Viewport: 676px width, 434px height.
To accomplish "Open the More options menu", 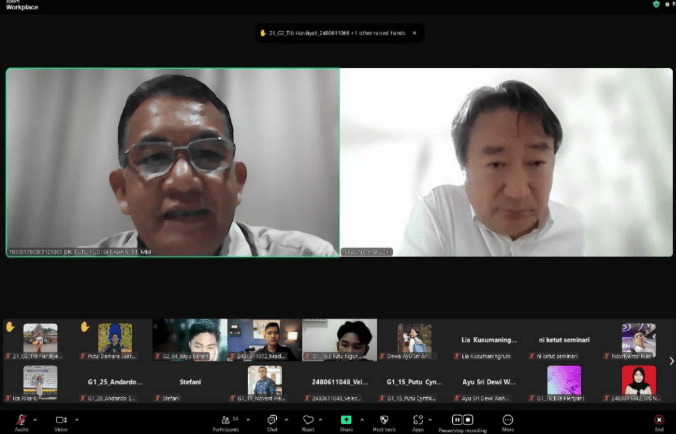I will coord(508,420).
